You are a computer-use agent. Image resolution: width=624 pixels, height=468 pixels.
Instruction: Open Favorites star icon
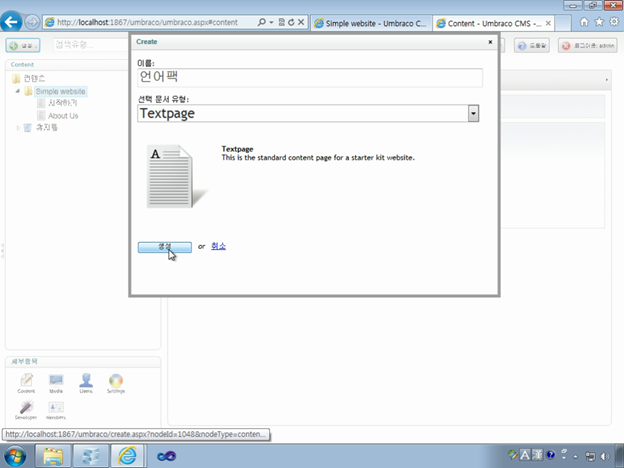[x=599, y=22]
